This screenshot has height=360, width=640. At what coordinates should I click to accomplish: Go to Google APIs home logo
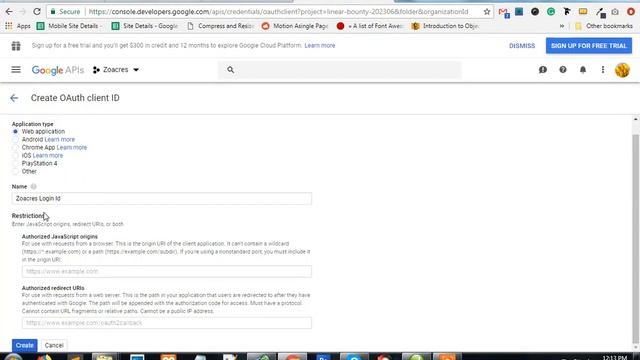[58, 70]
